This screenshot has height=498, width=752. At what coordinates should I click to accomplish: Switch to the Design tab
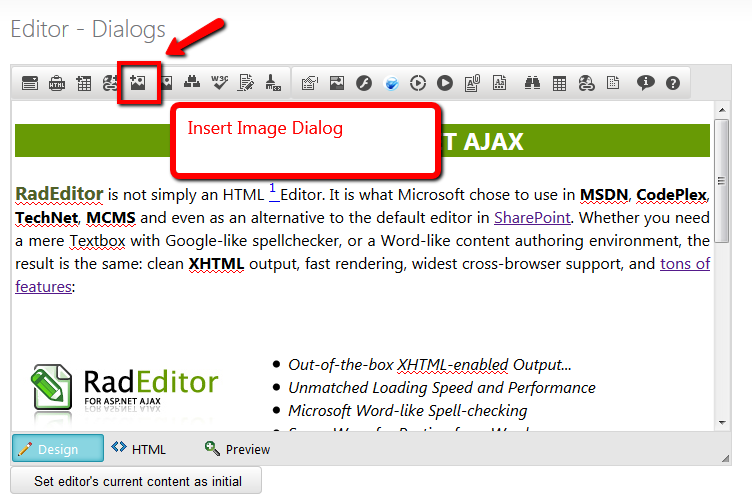pyautogui.click(x=58, y=448)
